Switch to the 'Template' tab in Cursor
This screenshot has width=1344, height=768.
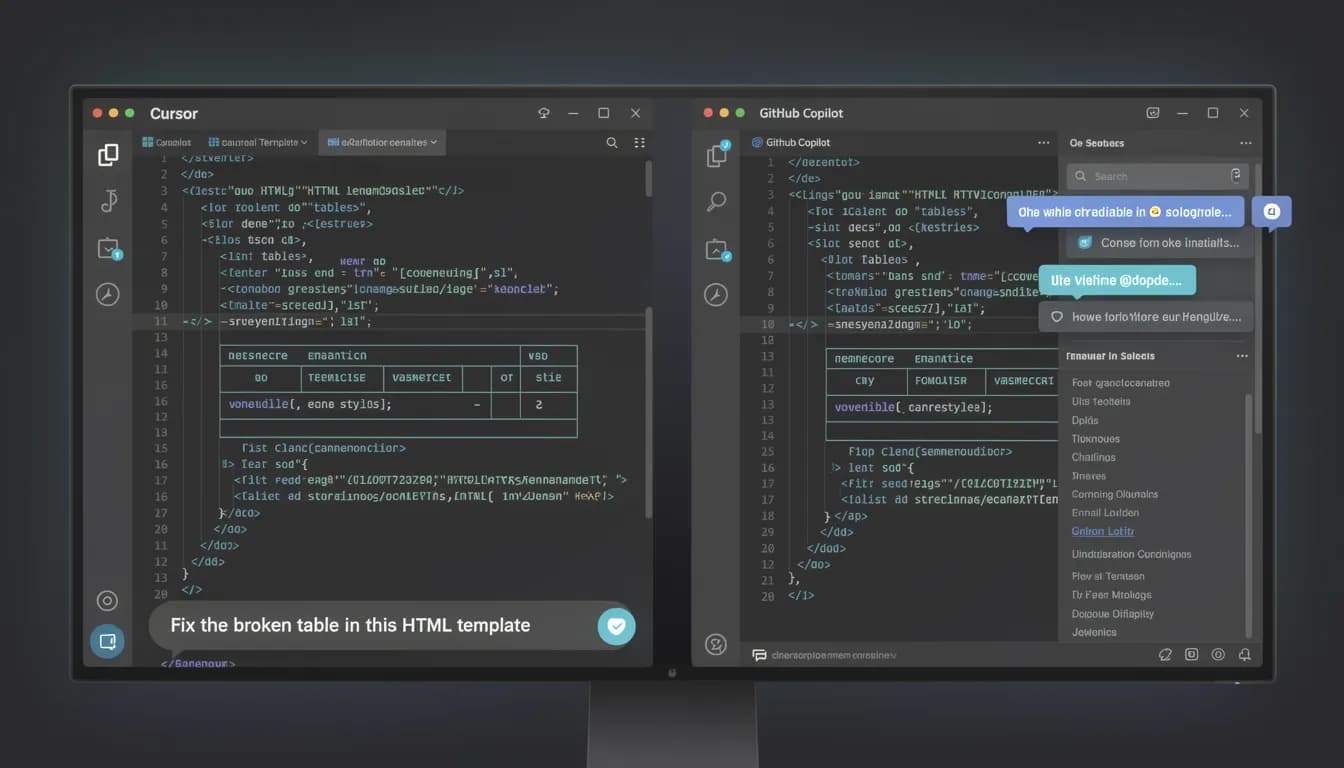259,143
